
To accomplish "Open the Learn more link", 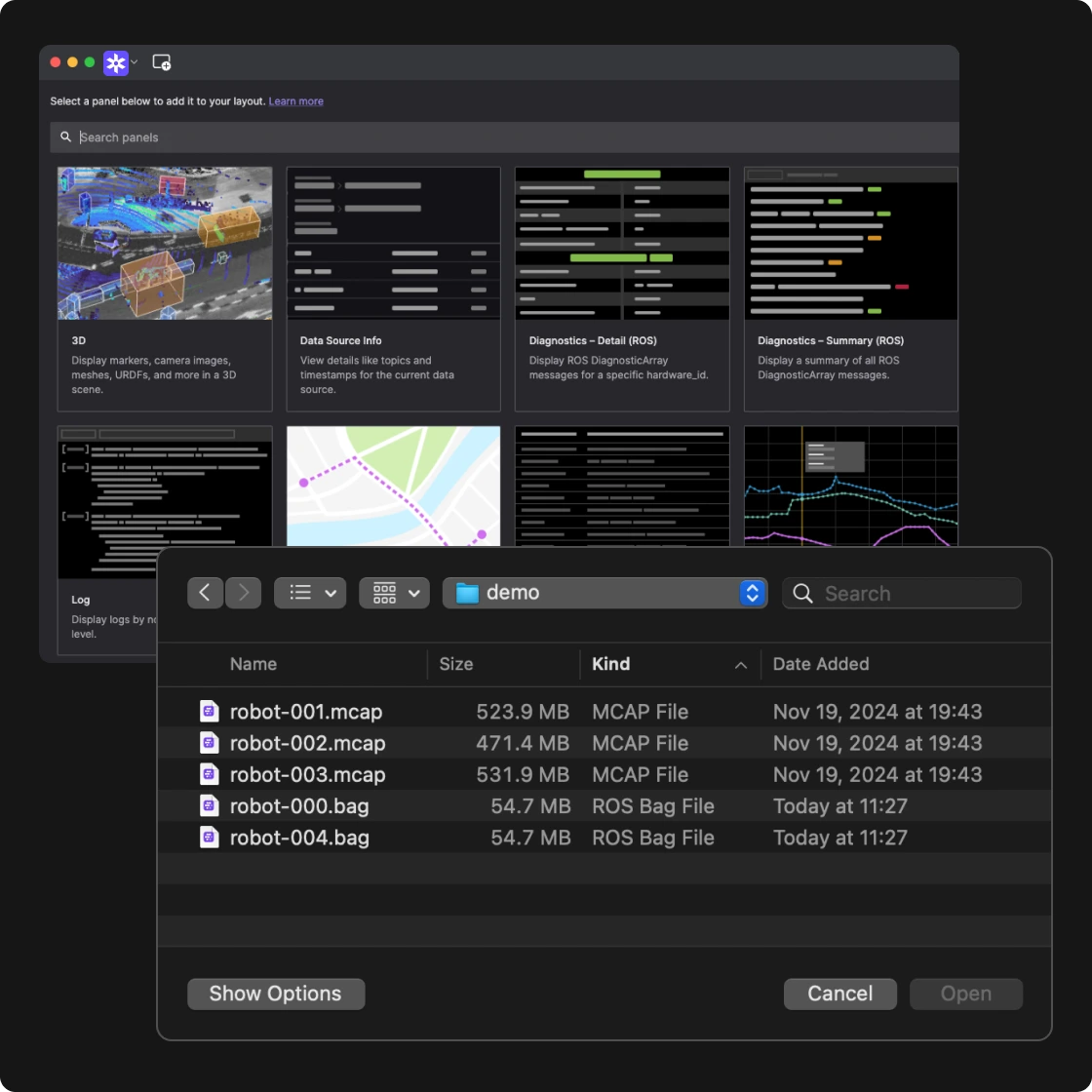I will 295,100.
